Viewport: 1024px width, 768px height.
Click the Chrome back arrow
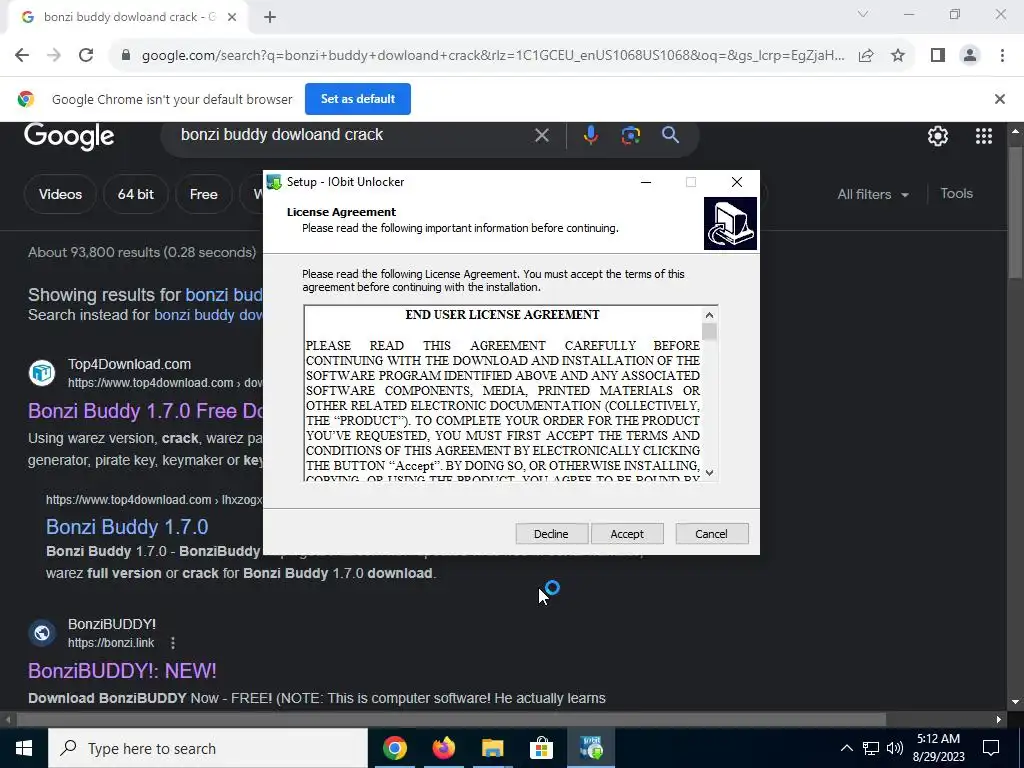pyautogui.click(x=22, y=56)
